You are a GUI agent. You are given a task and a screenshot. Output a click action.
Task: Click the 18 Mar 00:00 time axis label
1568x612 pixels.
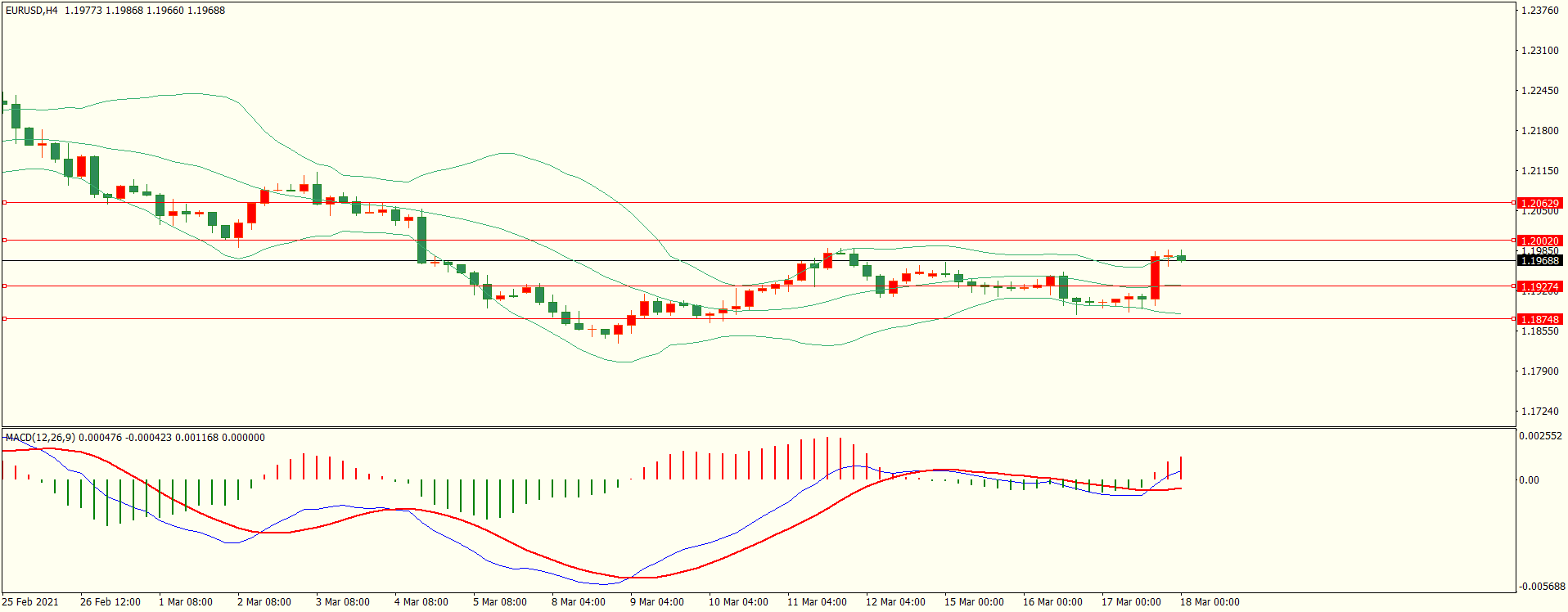pos(1210,602)
